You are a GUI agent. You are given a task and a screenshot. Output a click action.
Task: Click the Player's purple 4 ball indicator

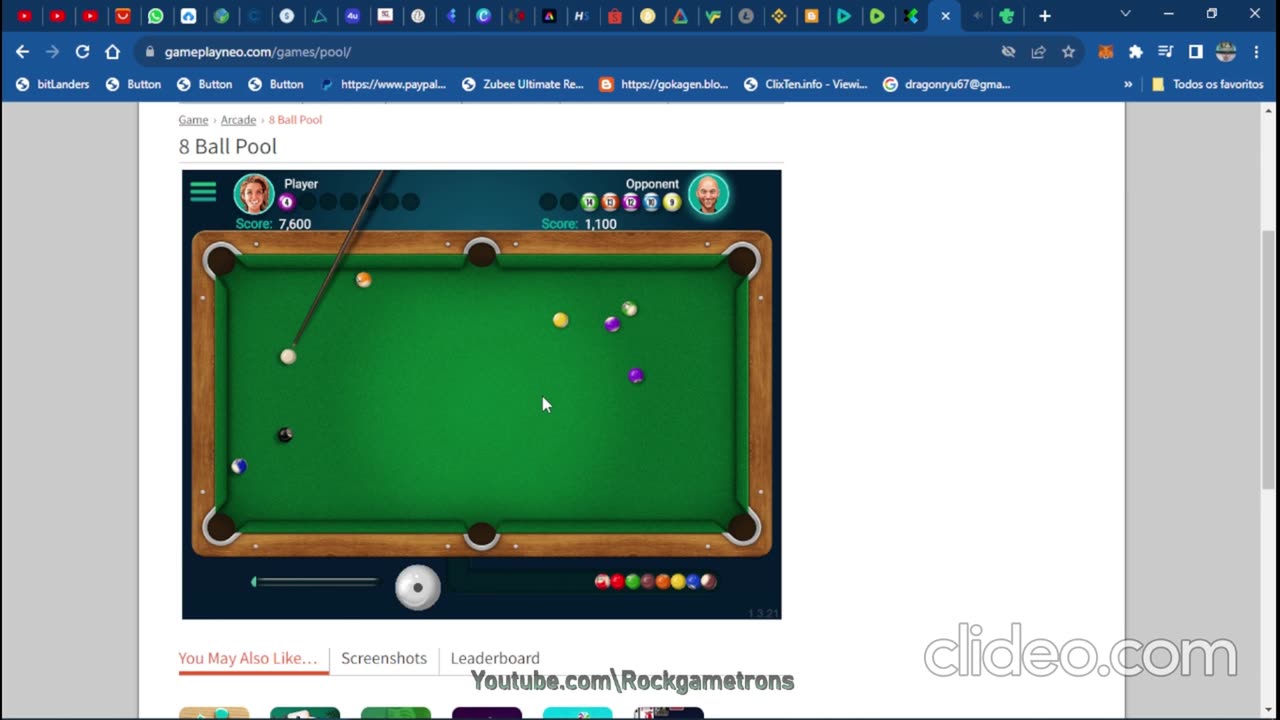pos(287,202)
